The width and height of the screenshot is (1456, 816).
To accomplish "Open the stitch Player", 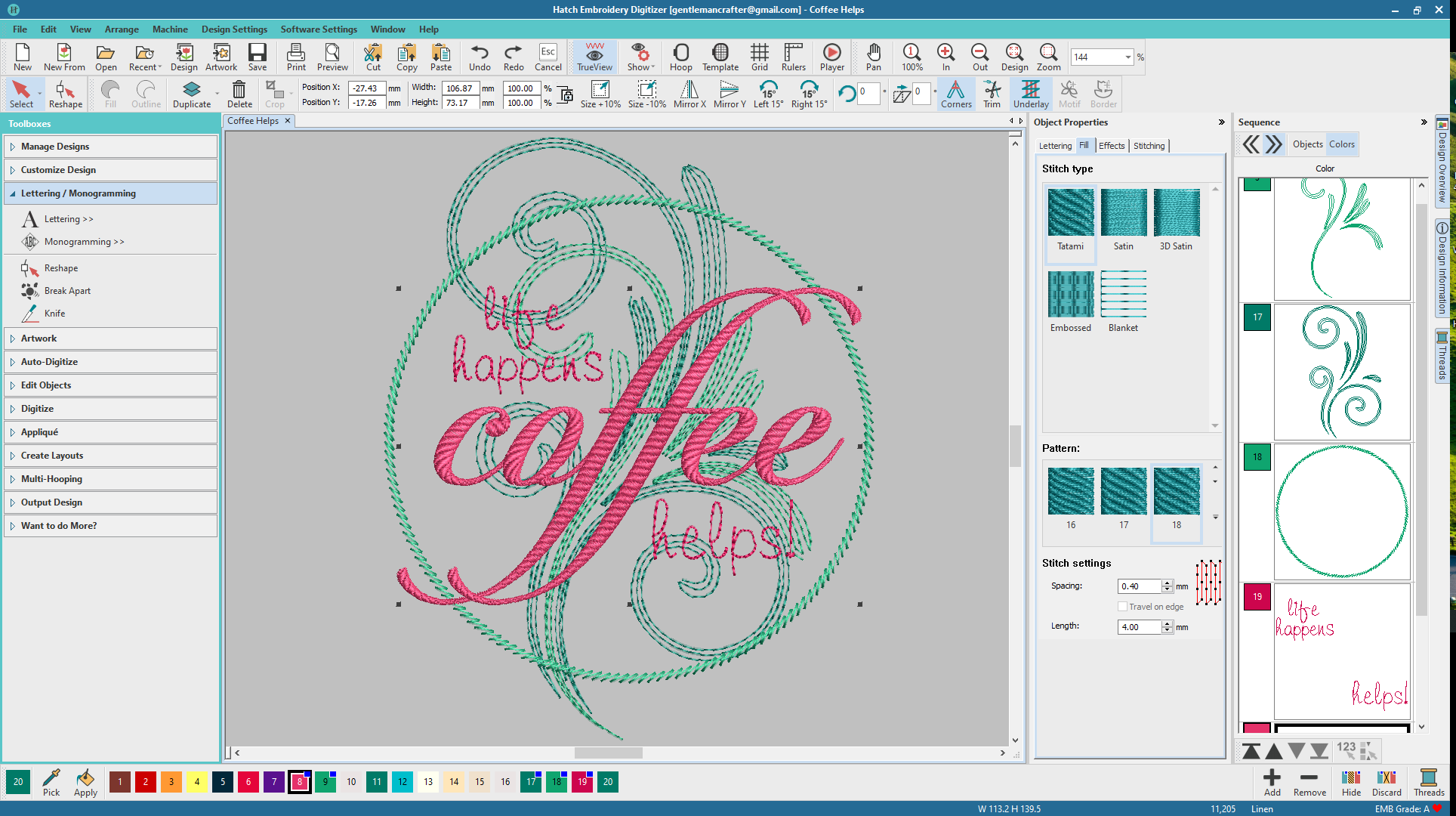I will 831,57.
